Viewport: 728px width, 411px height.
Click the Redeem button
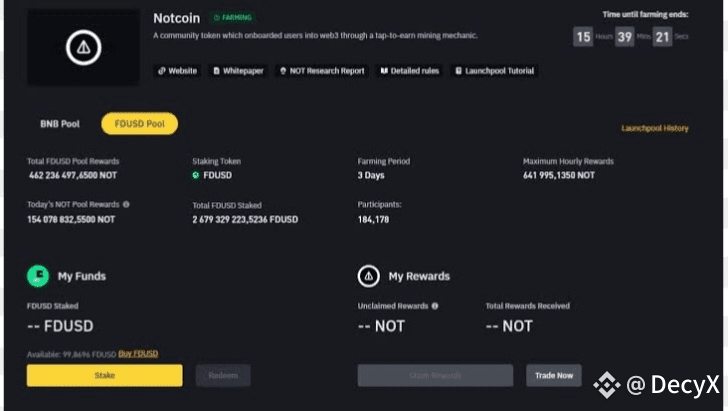tap(223, 375)
